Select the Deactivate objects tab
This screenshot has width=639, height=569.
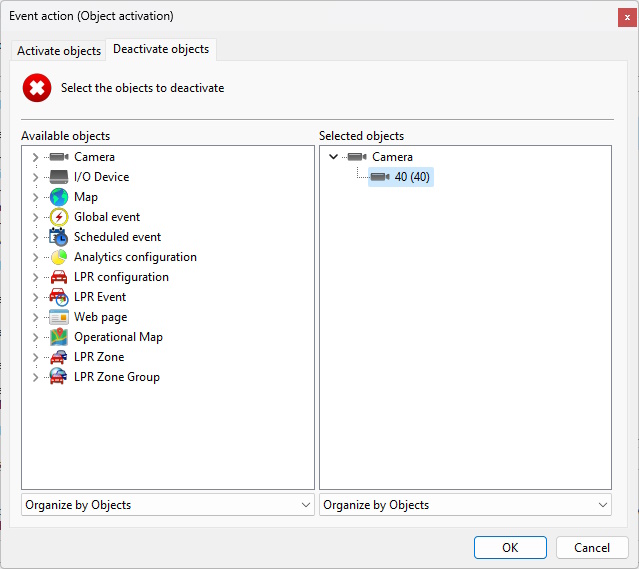coord(161,49)
